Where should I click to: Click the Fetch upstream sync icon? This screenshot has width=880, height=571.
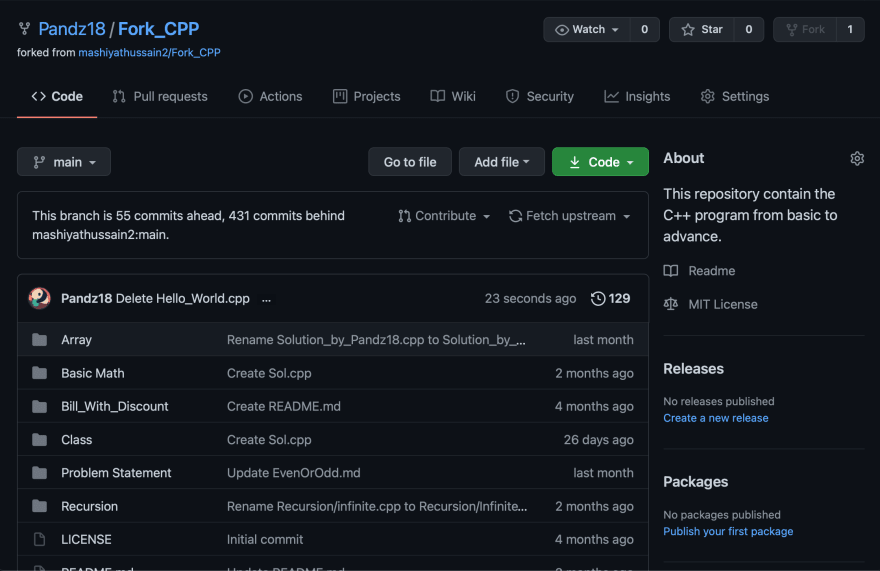coord(515,216)
